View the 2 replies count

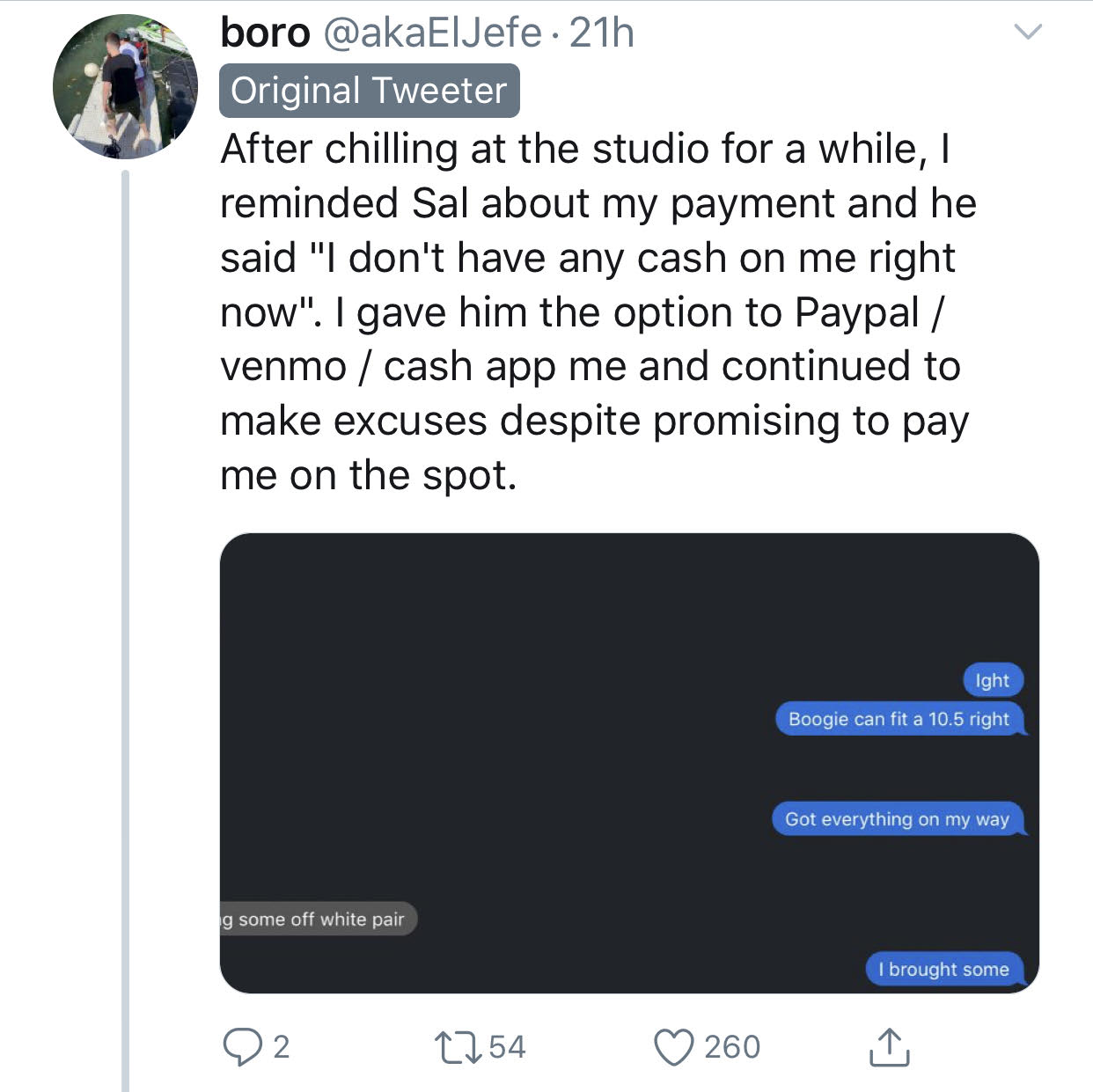coord(281,1047)
